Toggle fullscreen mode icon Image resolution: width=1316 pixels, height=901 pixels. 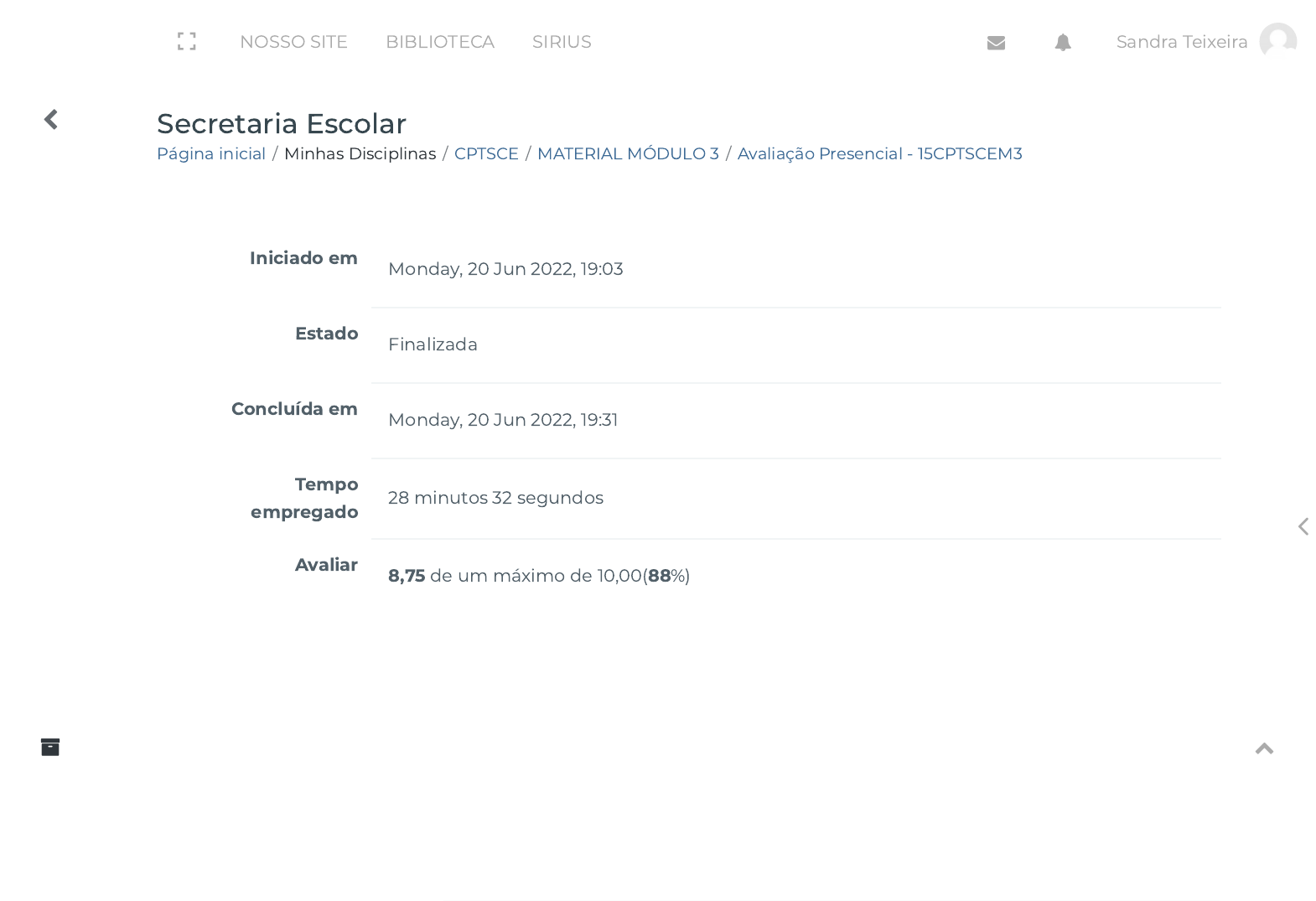click(x=187, y=42)
